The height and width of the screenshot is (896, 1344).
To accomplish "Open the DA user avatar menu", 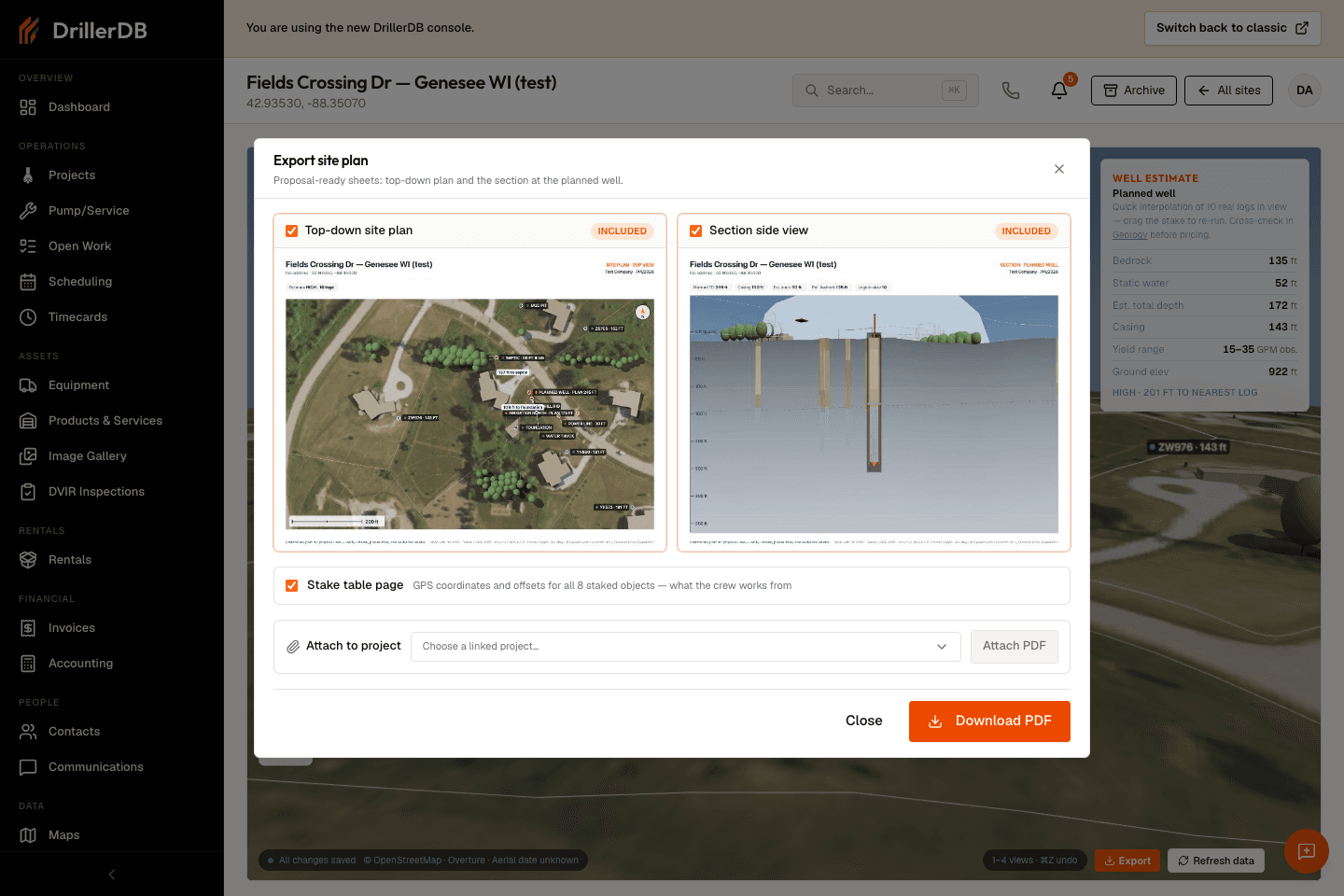I will click(1305, 91).
